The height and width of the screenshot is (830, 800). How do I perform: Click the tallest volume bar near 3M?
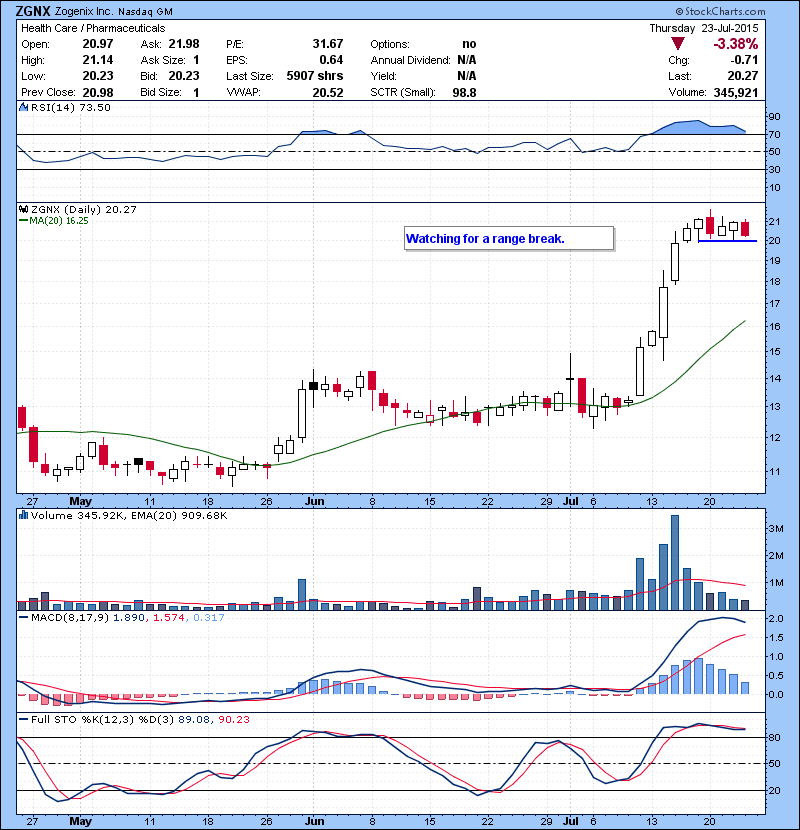coord(675,563)
